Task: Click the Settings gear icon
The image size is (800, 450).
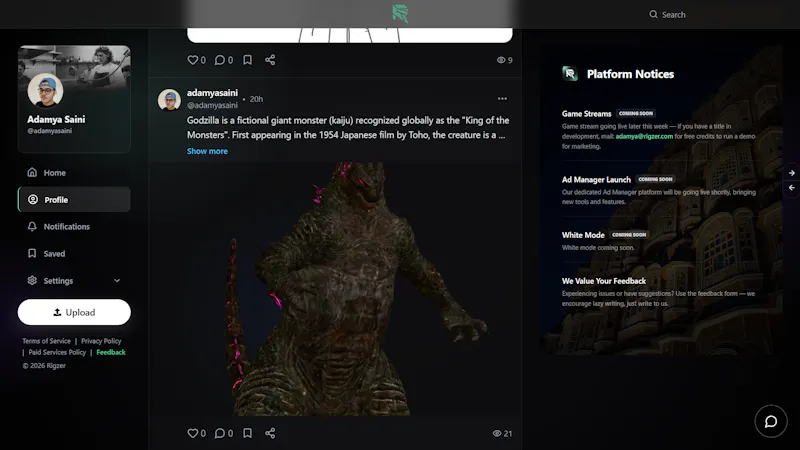Action: point(32,280)
